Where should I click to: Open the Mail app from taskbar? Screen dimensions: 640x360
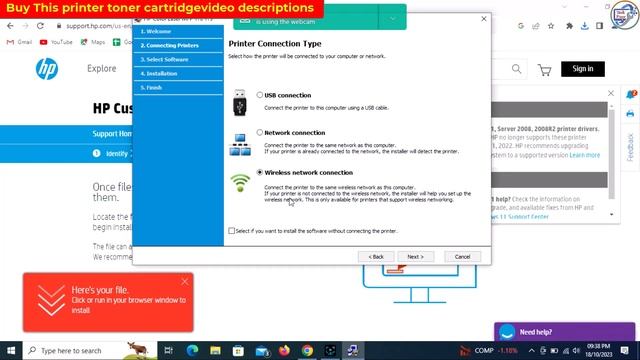pyautogui.click(x=262, y=351)
